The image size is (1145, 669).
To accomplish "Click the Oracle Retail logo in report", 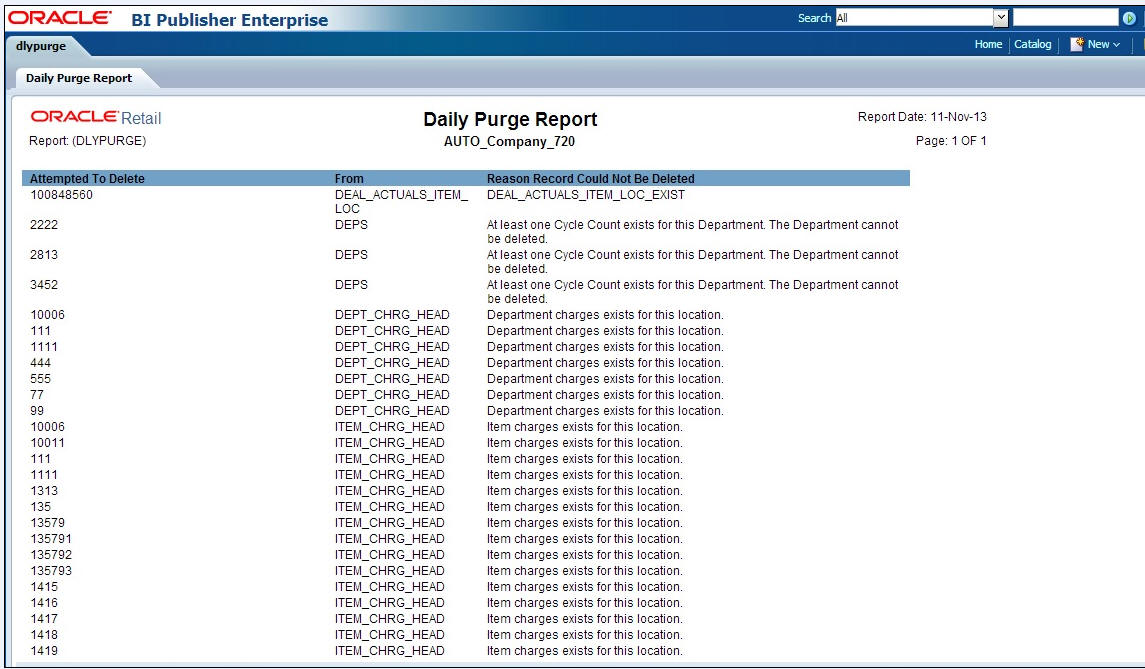I will pos(96,118).
